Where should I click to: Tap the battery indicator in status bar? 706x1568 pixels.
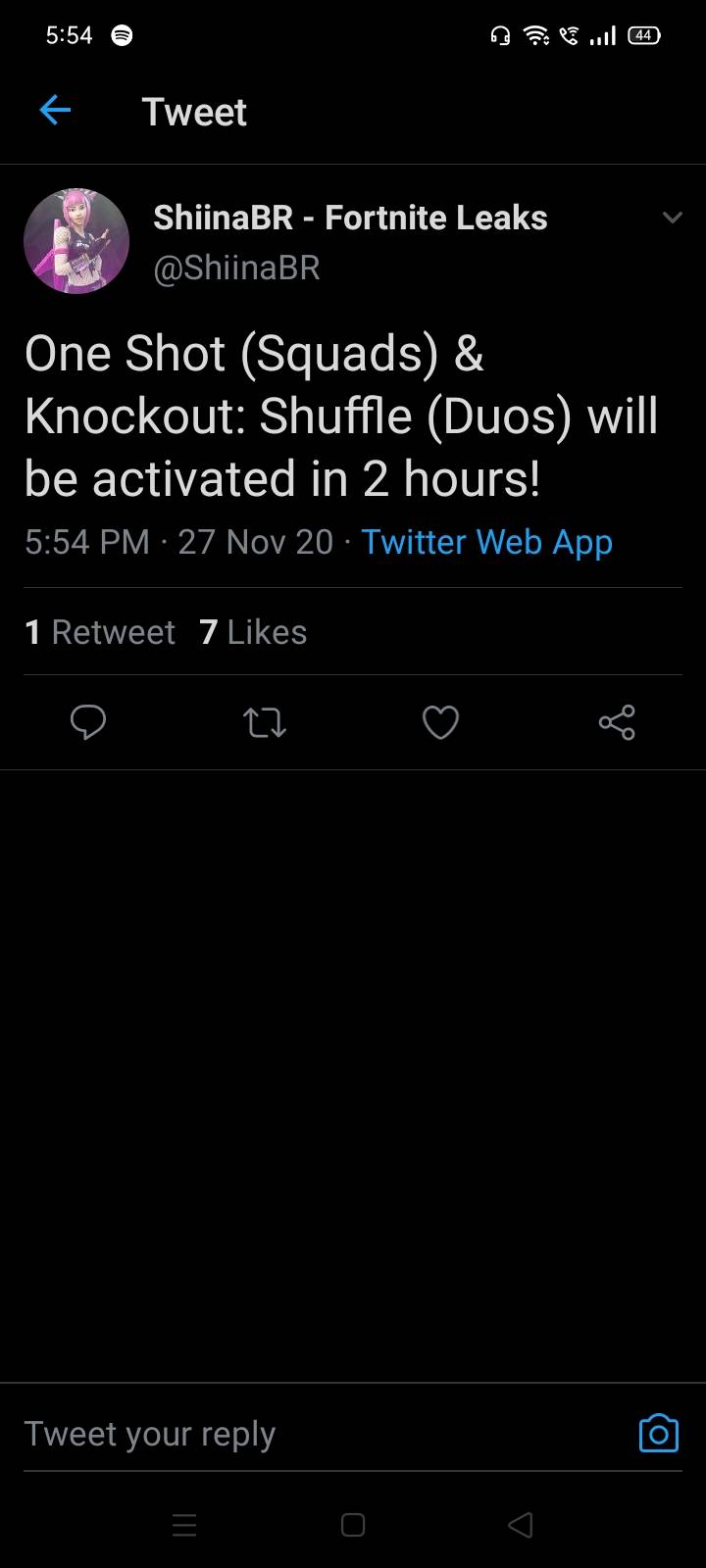643,35
